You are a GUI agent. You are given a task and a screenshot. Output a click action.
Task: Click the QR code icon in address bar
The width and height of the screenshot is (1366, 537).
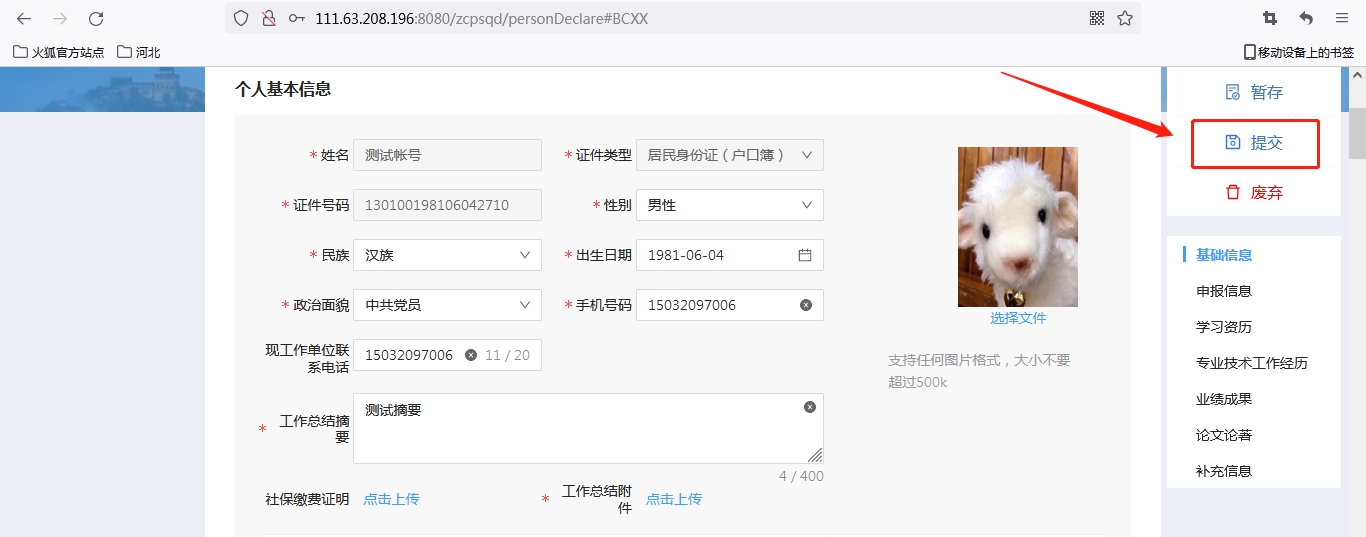(1097, 18)
